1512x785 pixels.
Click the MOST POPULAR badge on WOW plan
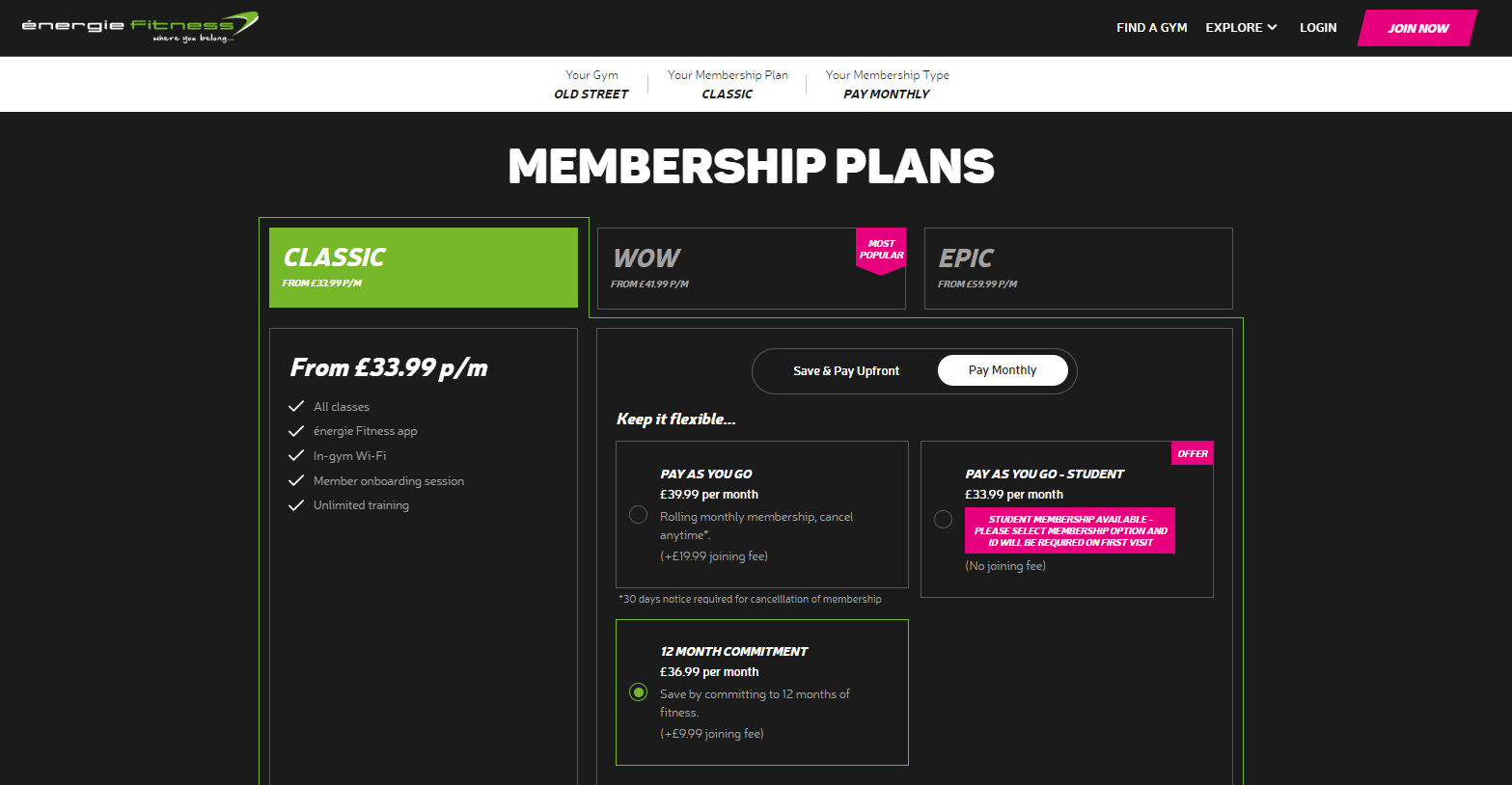pos(880,250)
